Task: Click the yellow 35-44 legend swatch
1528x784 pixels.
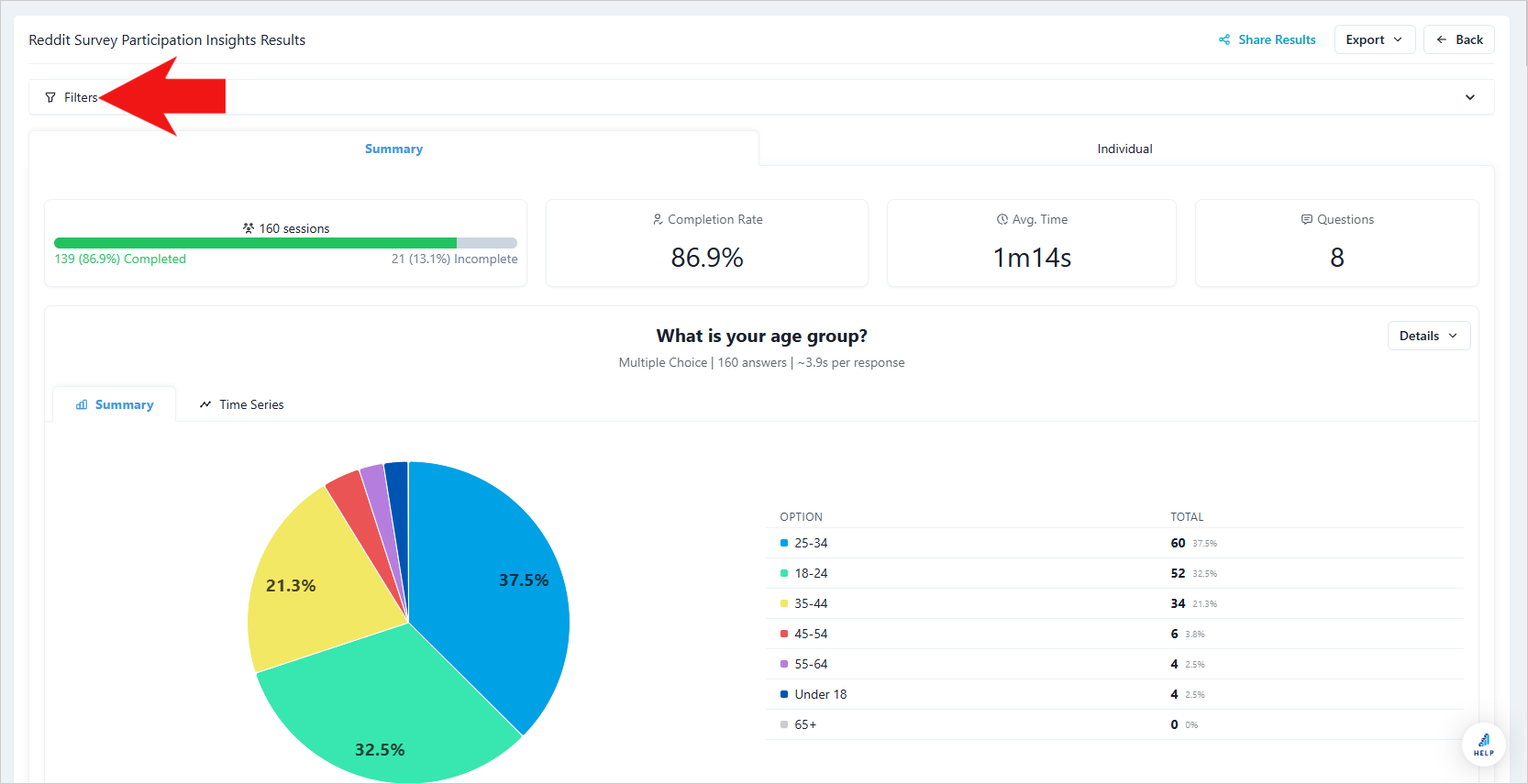Action: [x=784, y=603]
